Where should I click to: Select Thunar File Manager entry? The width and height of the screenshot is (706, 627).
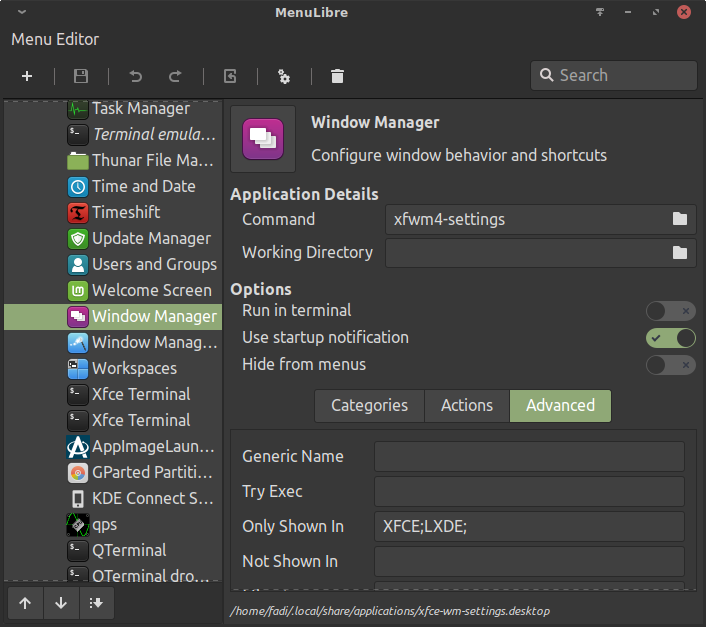[x=113, y=160]
